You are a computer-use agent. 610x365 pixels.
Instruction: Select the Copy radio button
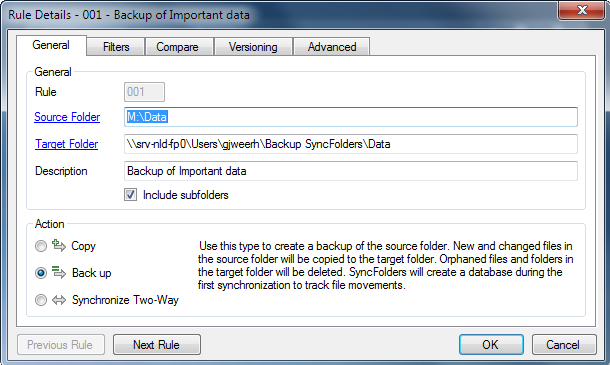coord(40,246)
